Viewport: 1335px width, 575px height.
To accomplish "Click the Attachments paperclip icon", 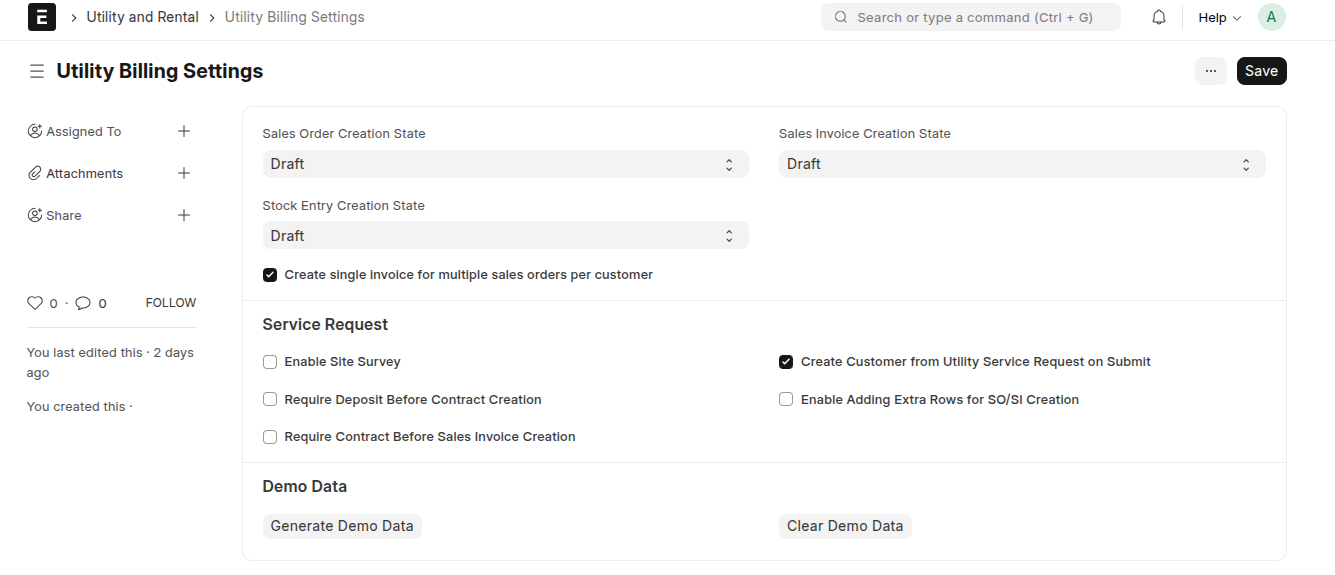I will 35,173.
